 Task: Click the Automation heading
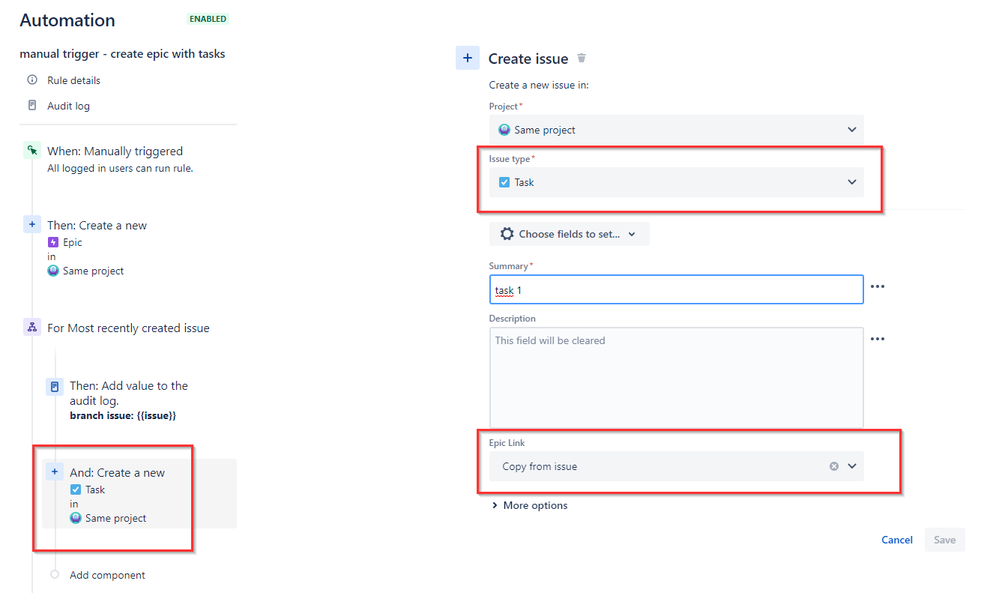[68, 20]
